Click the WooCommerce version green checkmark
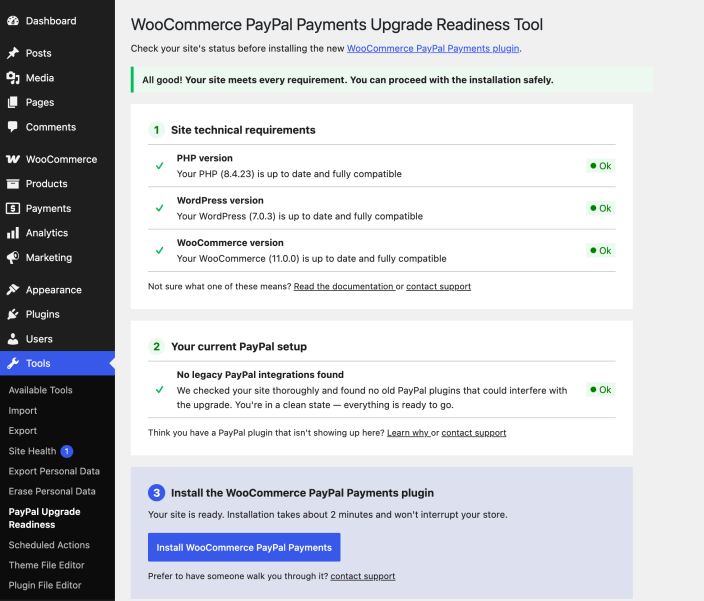 [159, 250]
